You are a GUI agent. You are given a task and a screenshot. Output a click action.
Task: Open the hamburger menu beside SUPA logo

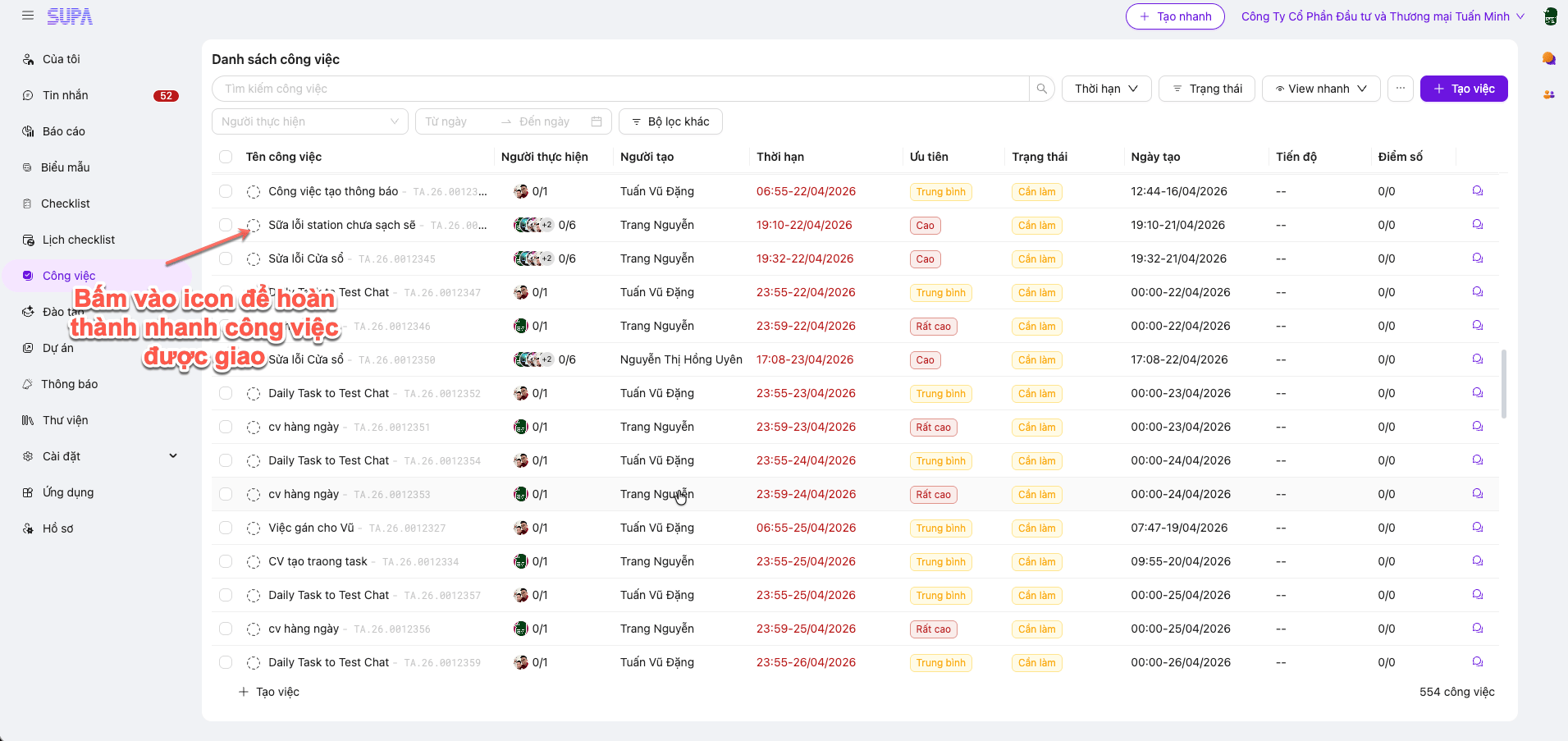click(x=28, y=16)
